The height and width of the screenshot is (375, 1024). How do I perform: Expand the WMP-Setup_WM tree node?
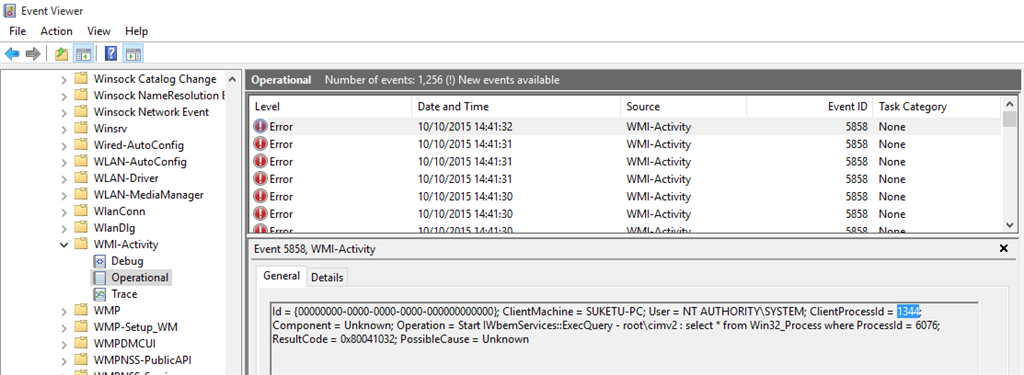(x=64, y=327)
